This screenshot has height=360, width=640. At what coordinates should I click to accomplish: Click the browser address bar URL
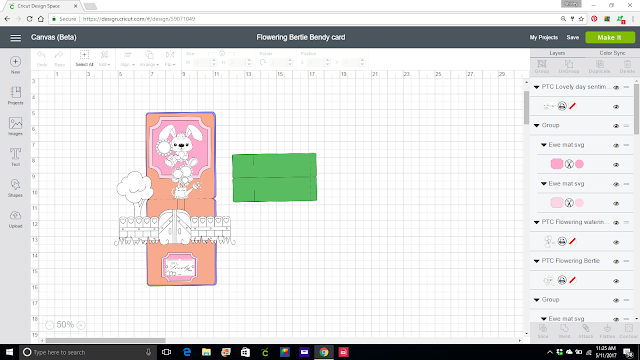tap(139, 19)
